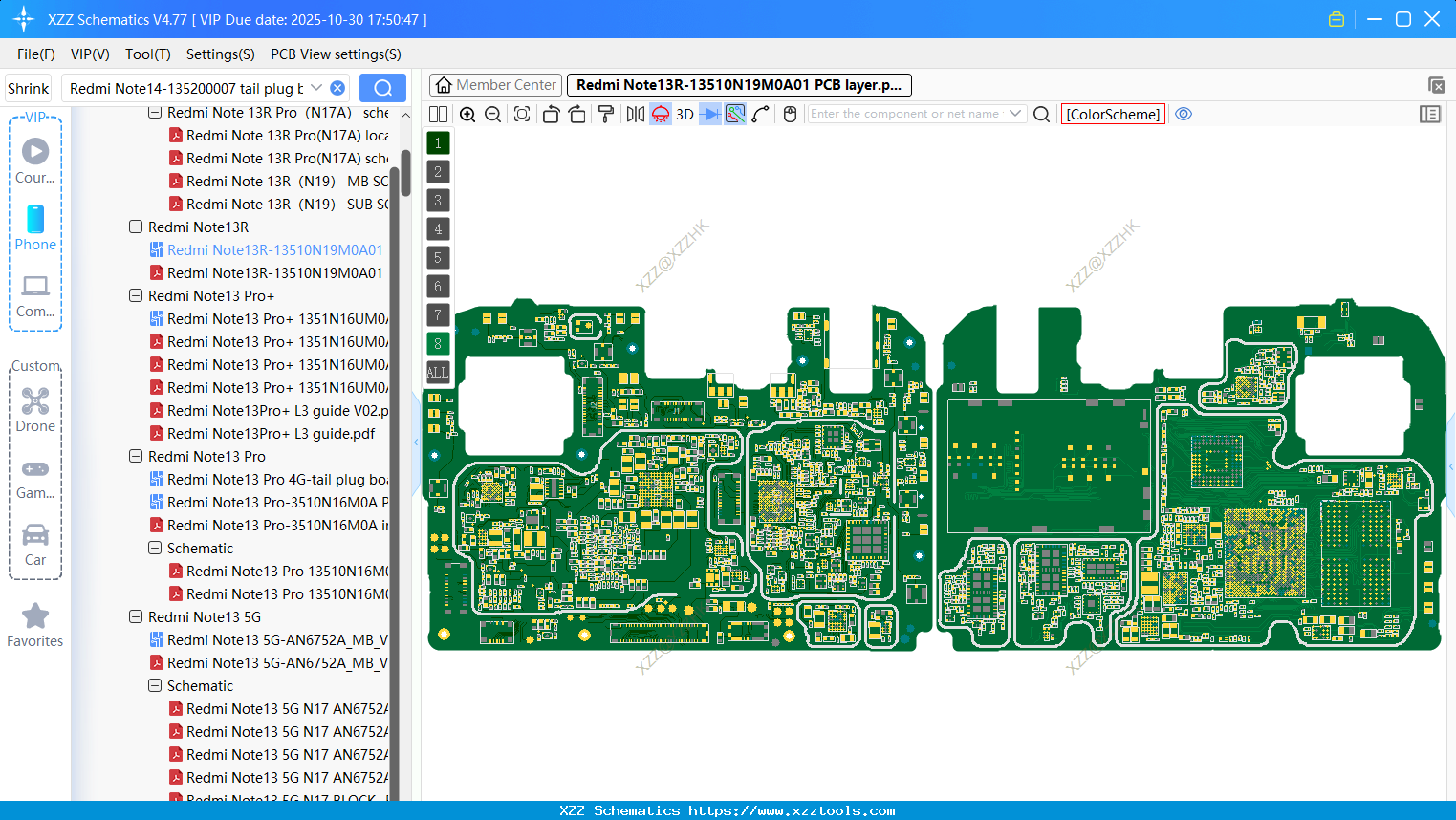
Task: Select the Zoom Out tool
Action: point(492,114)
